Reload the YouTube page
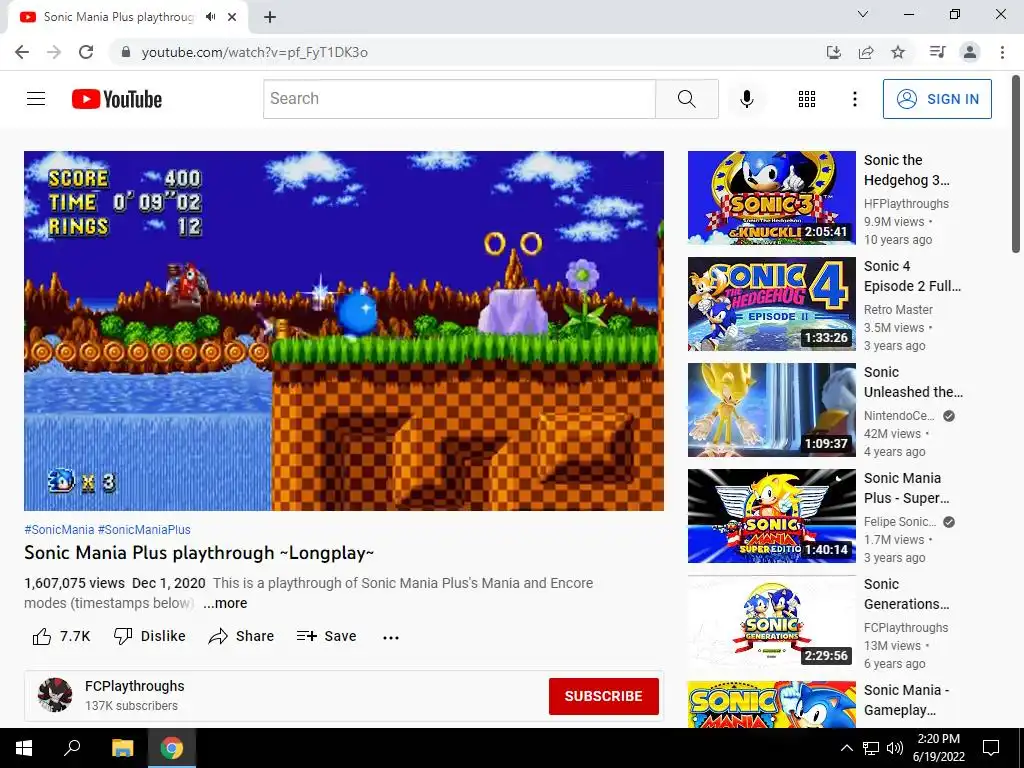1024x768 pixels. tap(86, 52)
